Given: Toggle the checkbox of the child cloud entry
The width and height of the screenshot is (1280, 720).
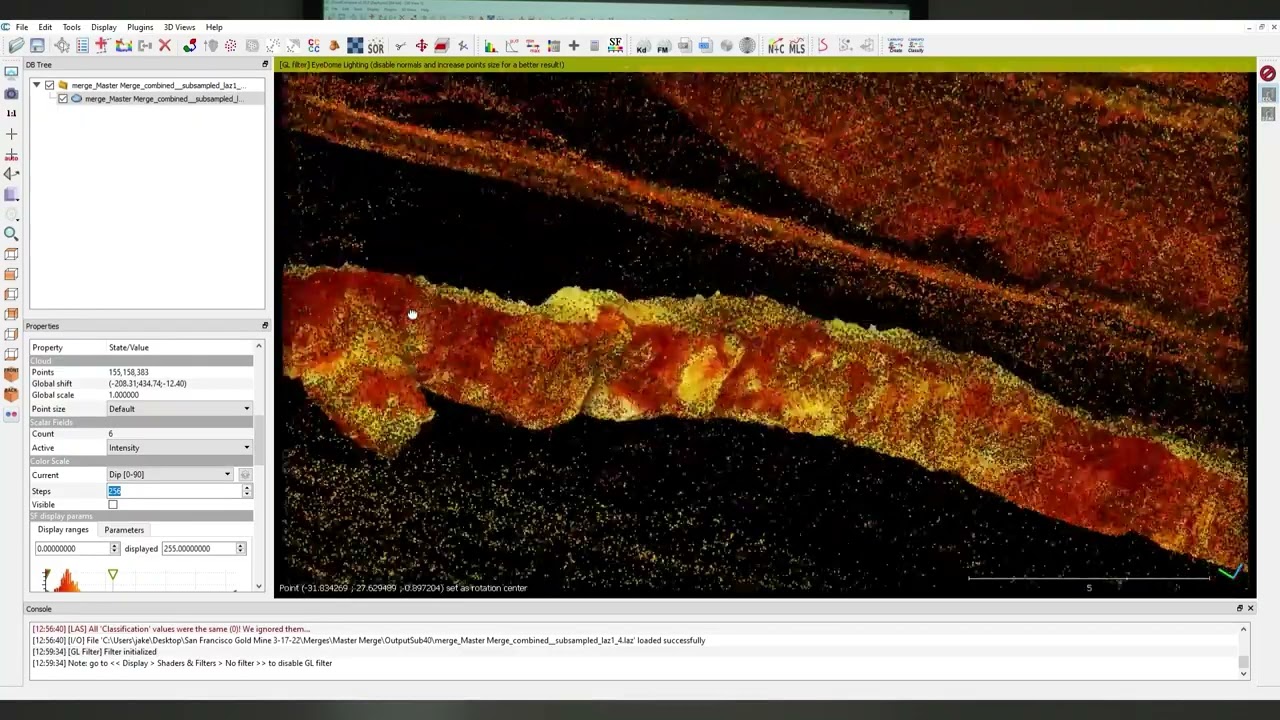Looking at the screenshot, I should coord(62,99).
